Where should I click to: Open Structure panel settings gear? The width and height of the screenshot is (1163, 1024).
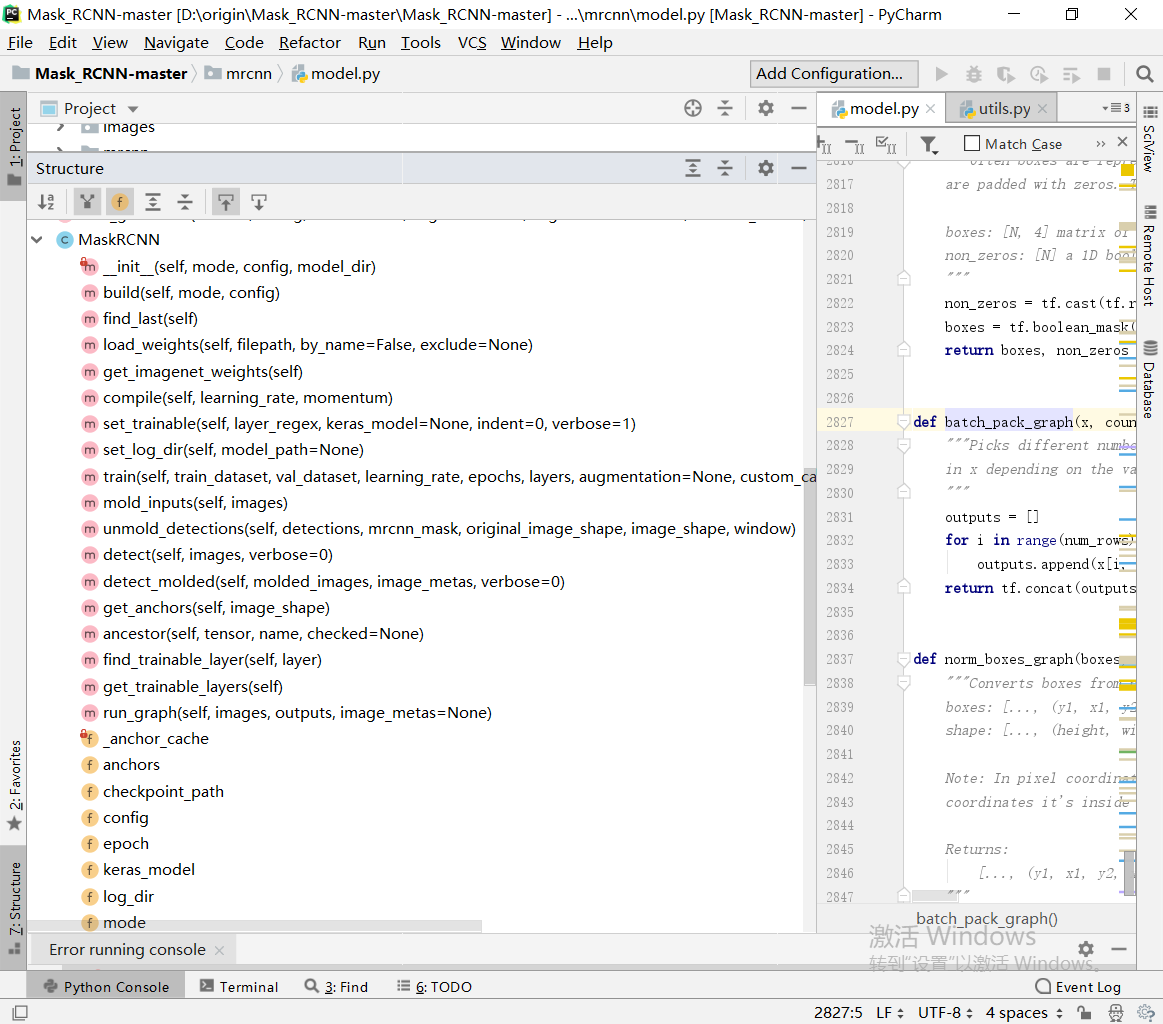coord(765,168)
